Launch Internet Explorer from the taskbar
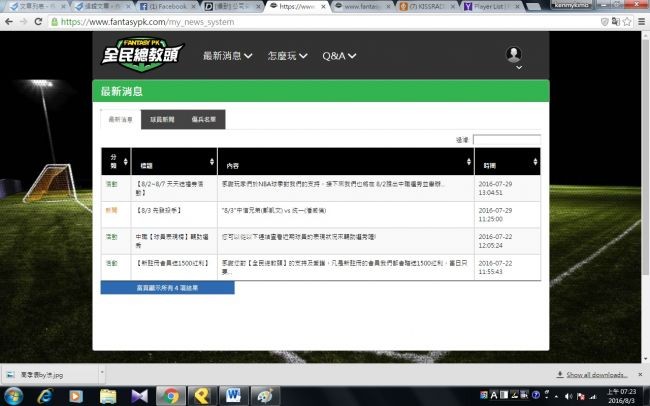This screenshot has width=650, height=406. click(45, 396)
